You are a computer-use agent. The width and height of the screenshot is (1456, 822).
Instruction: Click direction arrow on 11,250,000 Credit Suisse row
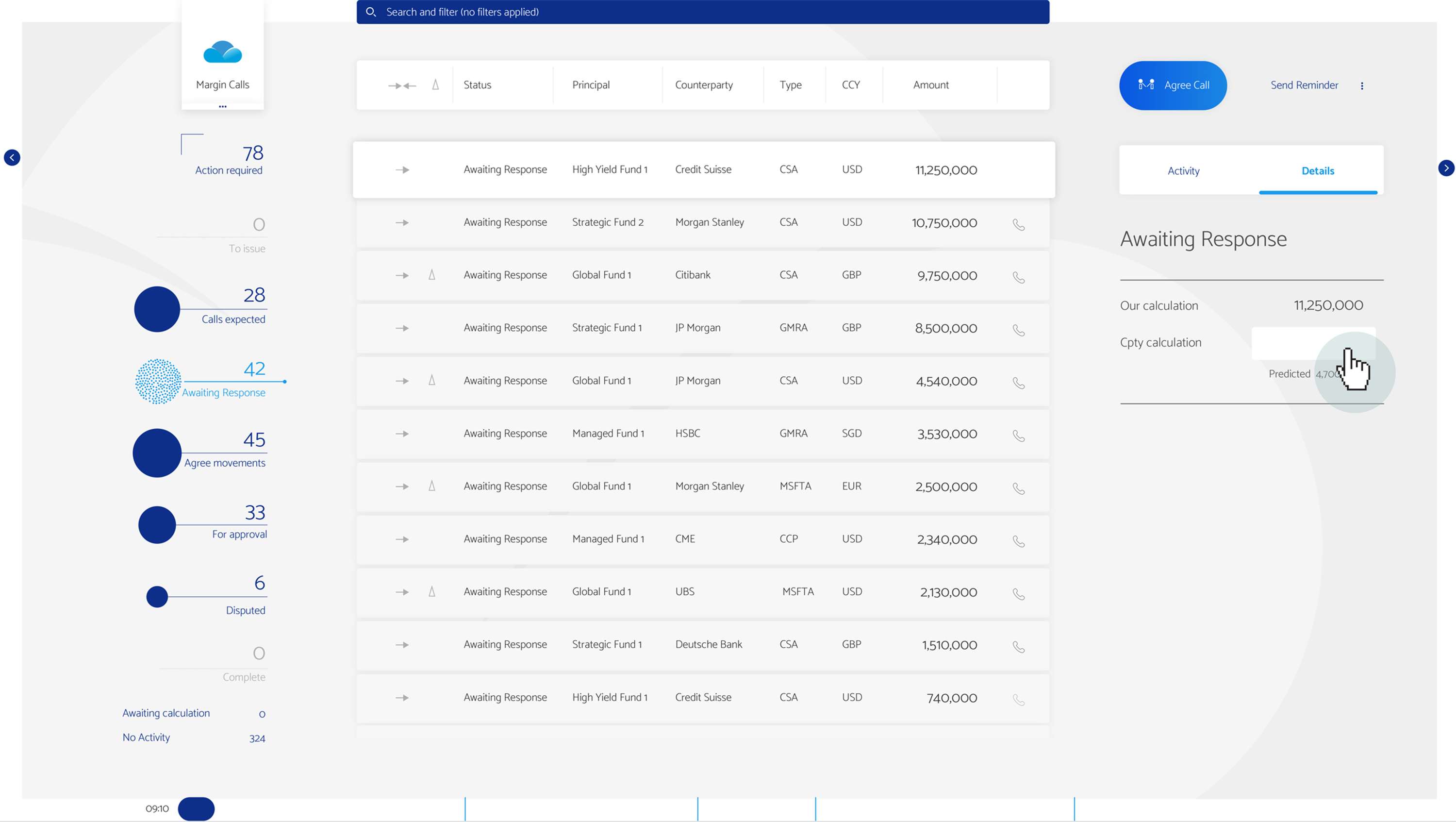(402, 169)
